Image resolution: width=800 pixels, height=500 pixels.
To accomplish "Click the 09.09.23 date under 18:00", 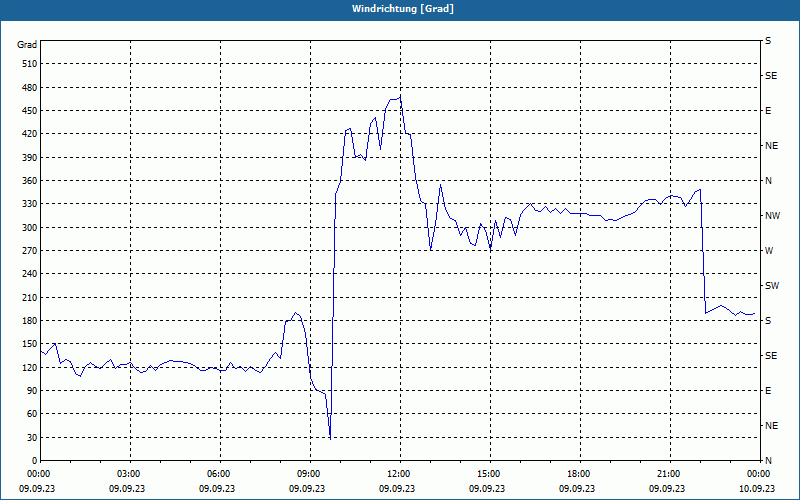I will point(577,488).
